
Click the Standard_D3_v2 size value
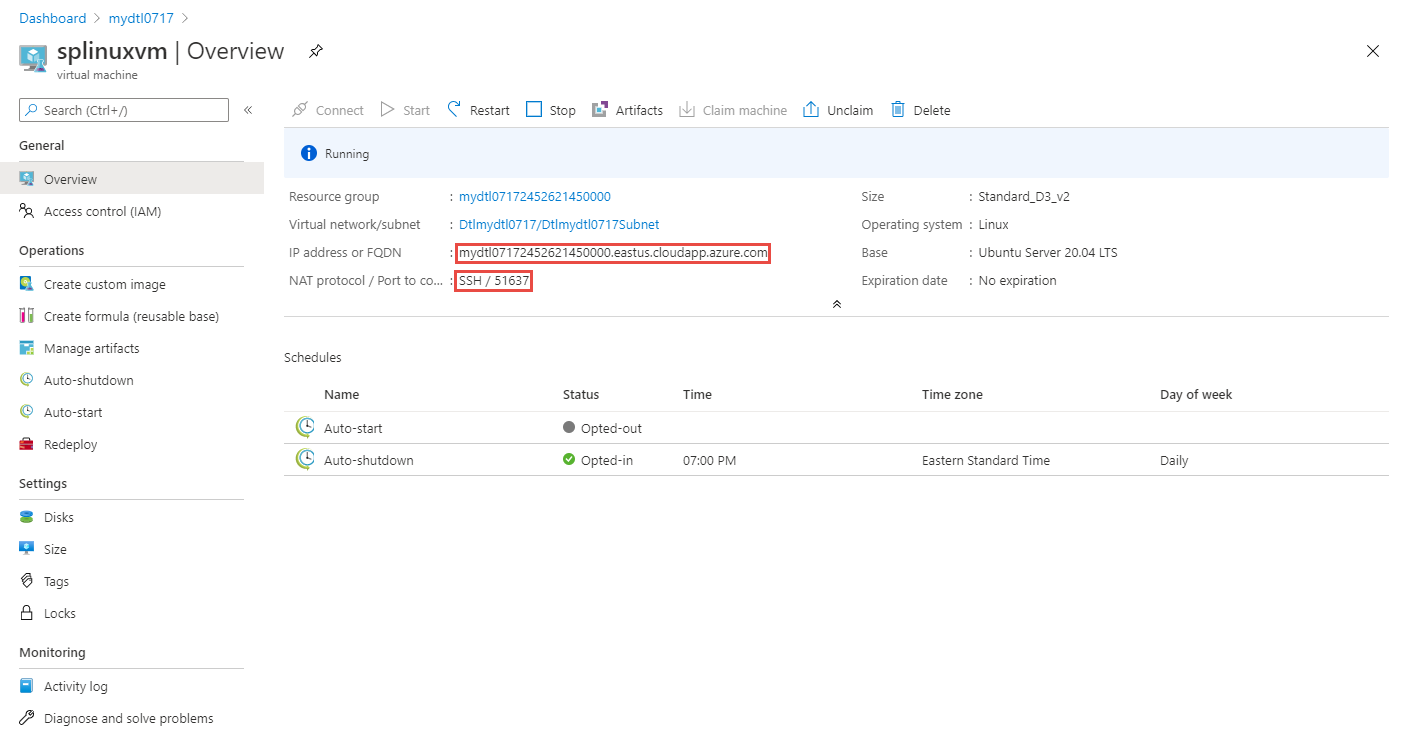[1024, 197]
